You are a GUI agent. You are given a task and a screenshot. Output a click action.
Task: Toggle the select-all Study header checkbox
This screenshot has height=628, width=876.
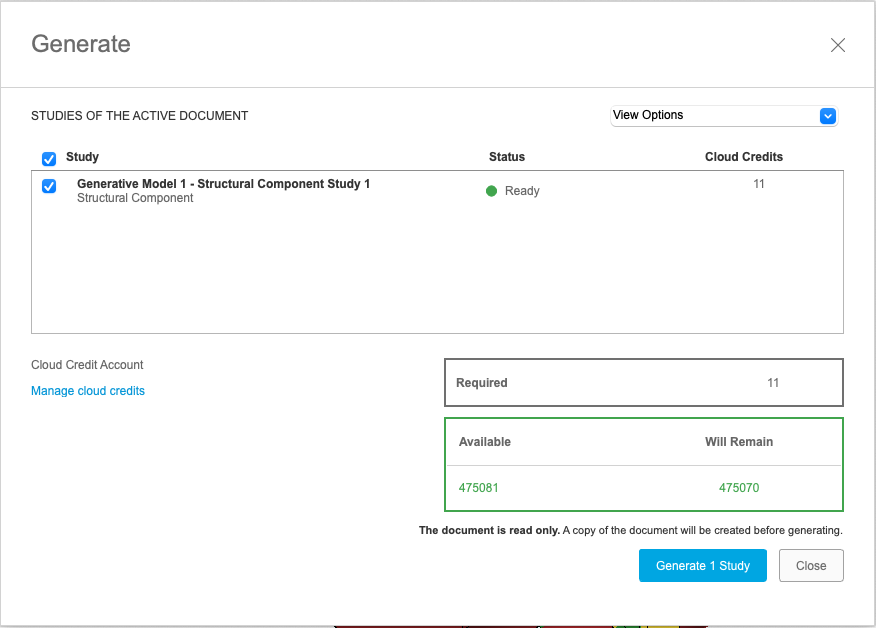[49, 159]
